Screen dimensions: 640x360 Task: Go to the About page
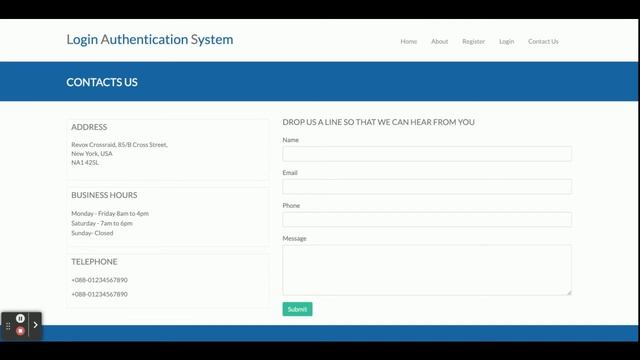tap(440, 41)
